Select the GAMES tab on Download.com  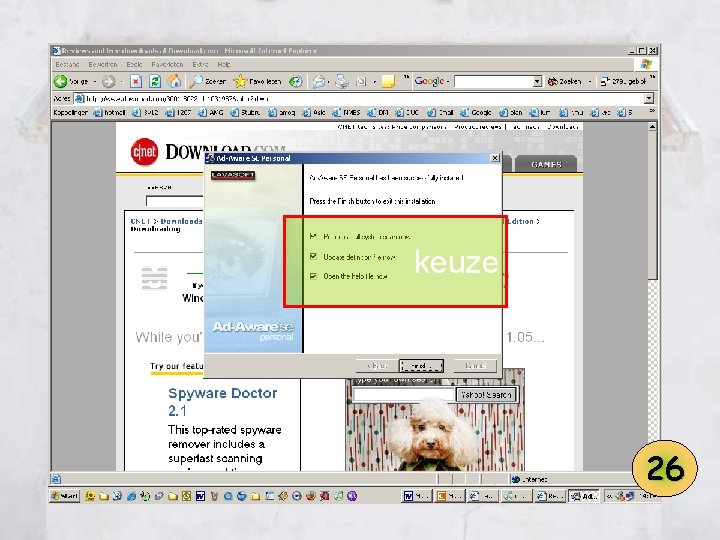click(546, 164)
